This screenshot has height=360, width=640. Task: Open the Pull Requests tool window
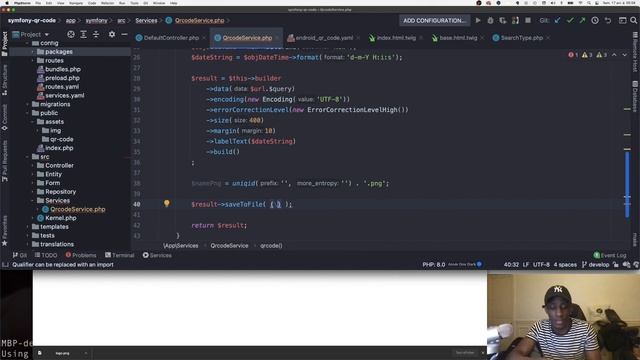[4, 161]
